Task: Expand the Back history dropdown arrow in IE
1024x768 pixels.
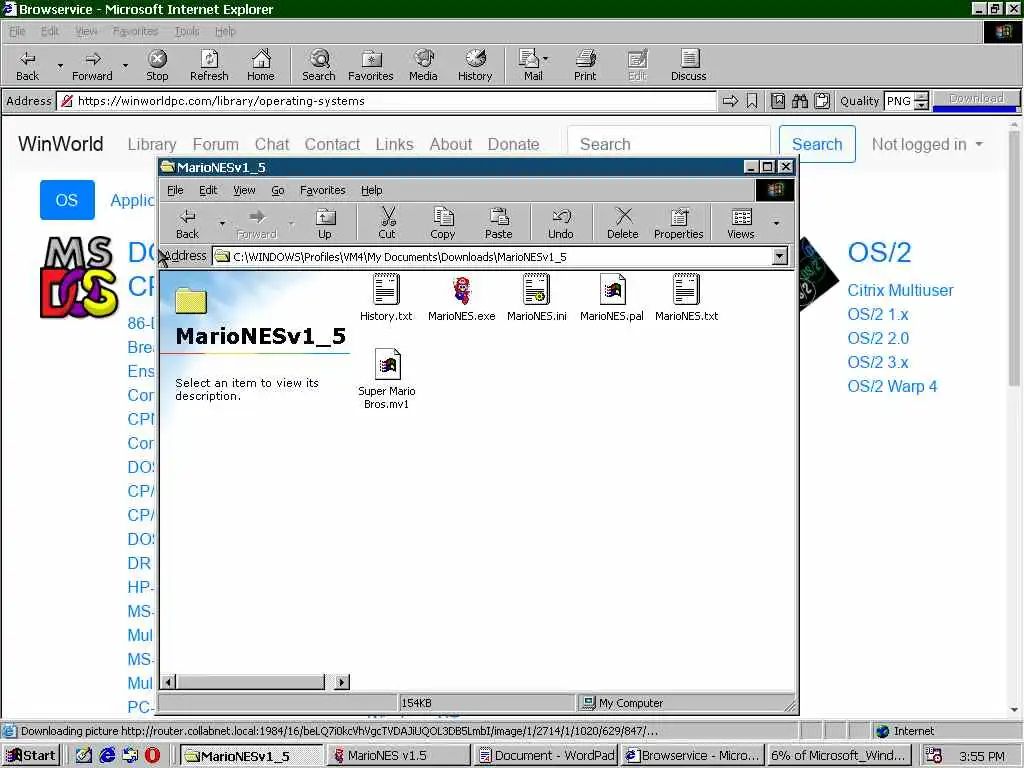Action: point(60,66)
